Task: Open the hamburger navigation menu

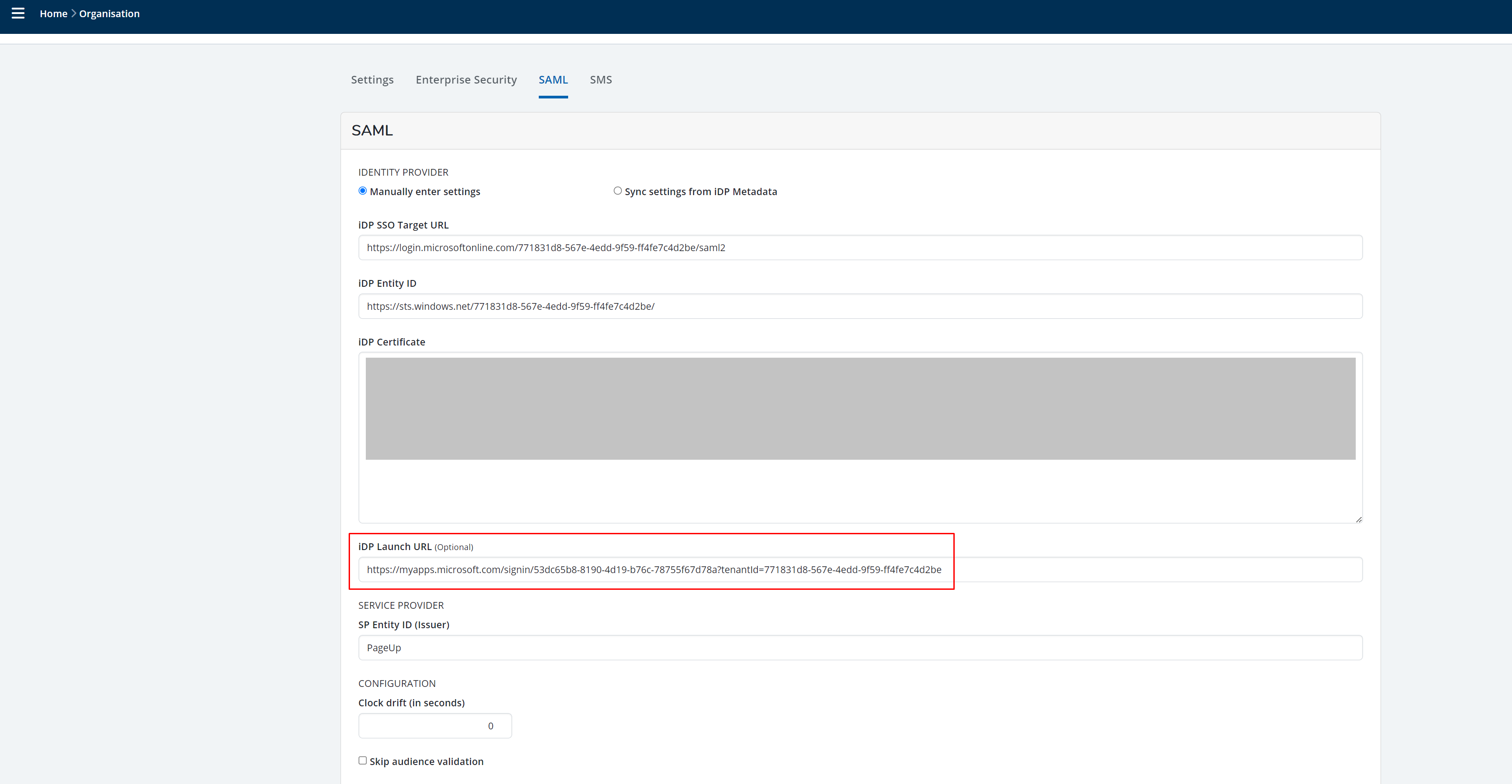Action: click(18, 14)
